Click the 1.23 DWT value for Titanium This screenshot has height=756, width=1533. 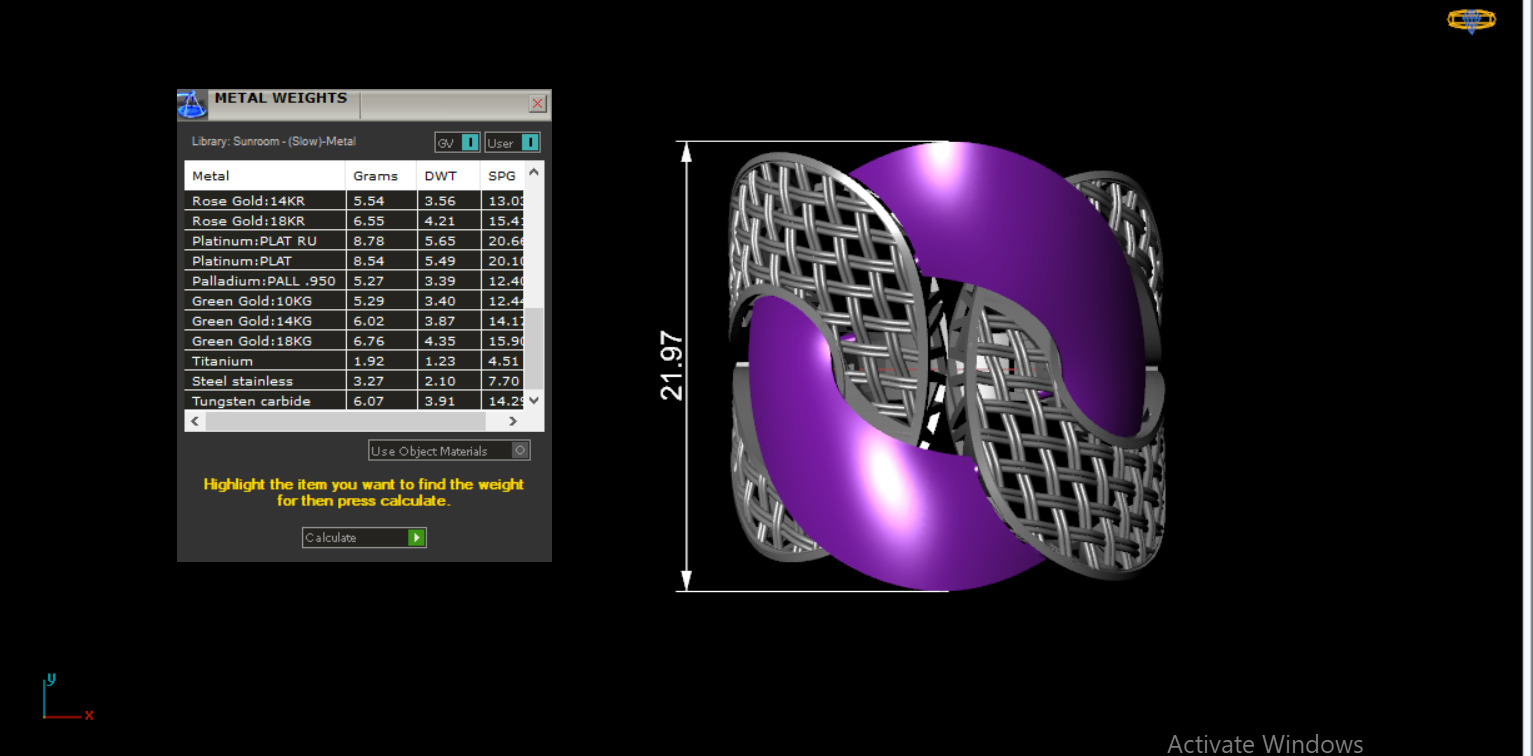click(x=440, y=361)
